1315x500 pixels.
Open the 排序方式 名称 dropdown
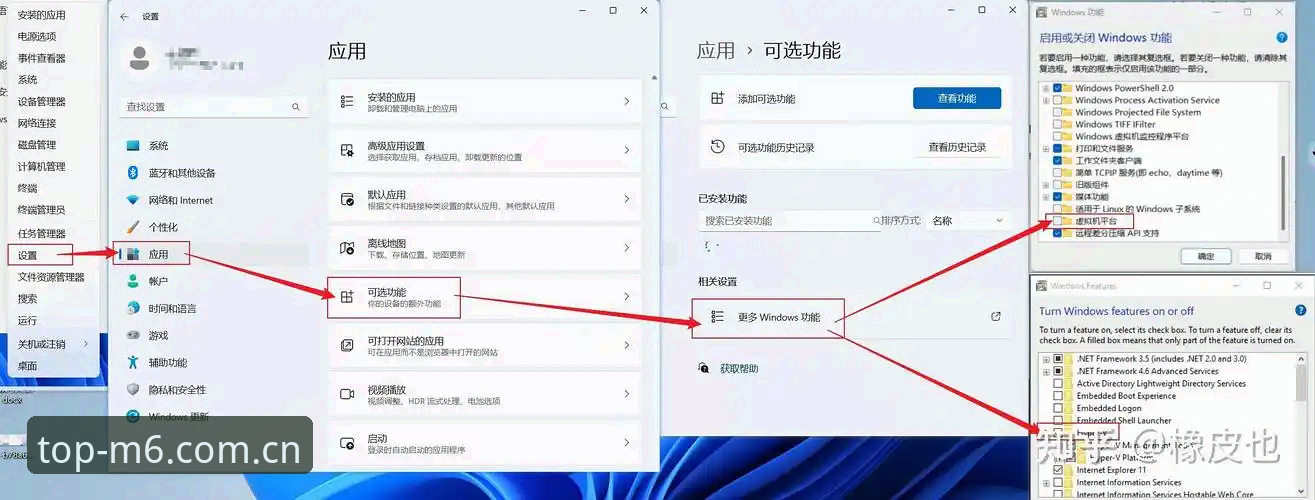(968, 220)
